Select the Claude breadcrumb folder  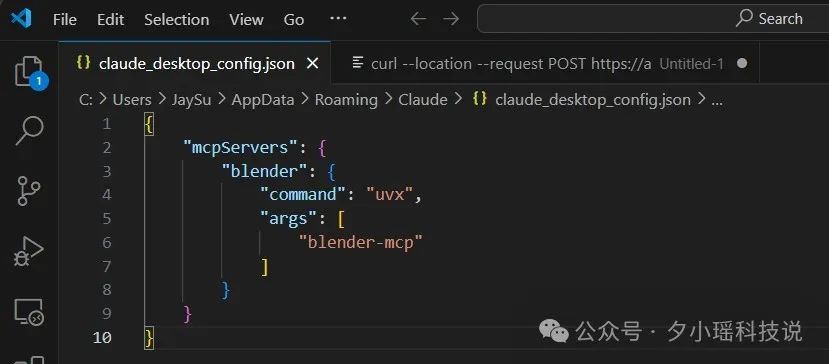pyautogui.click(x=423, y=100)
